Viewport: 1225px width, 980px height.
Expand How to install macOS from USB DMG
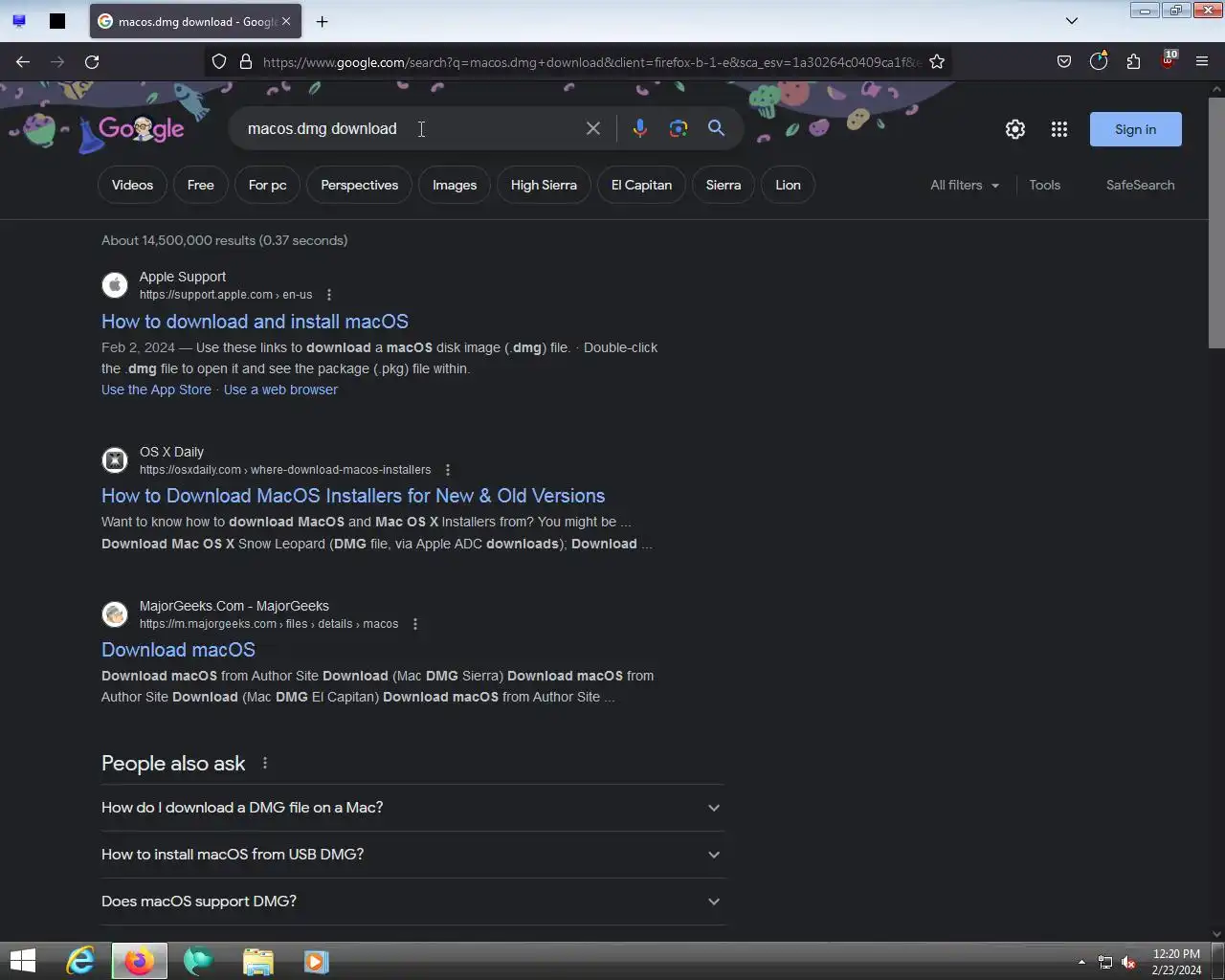[x=412, y=855]
